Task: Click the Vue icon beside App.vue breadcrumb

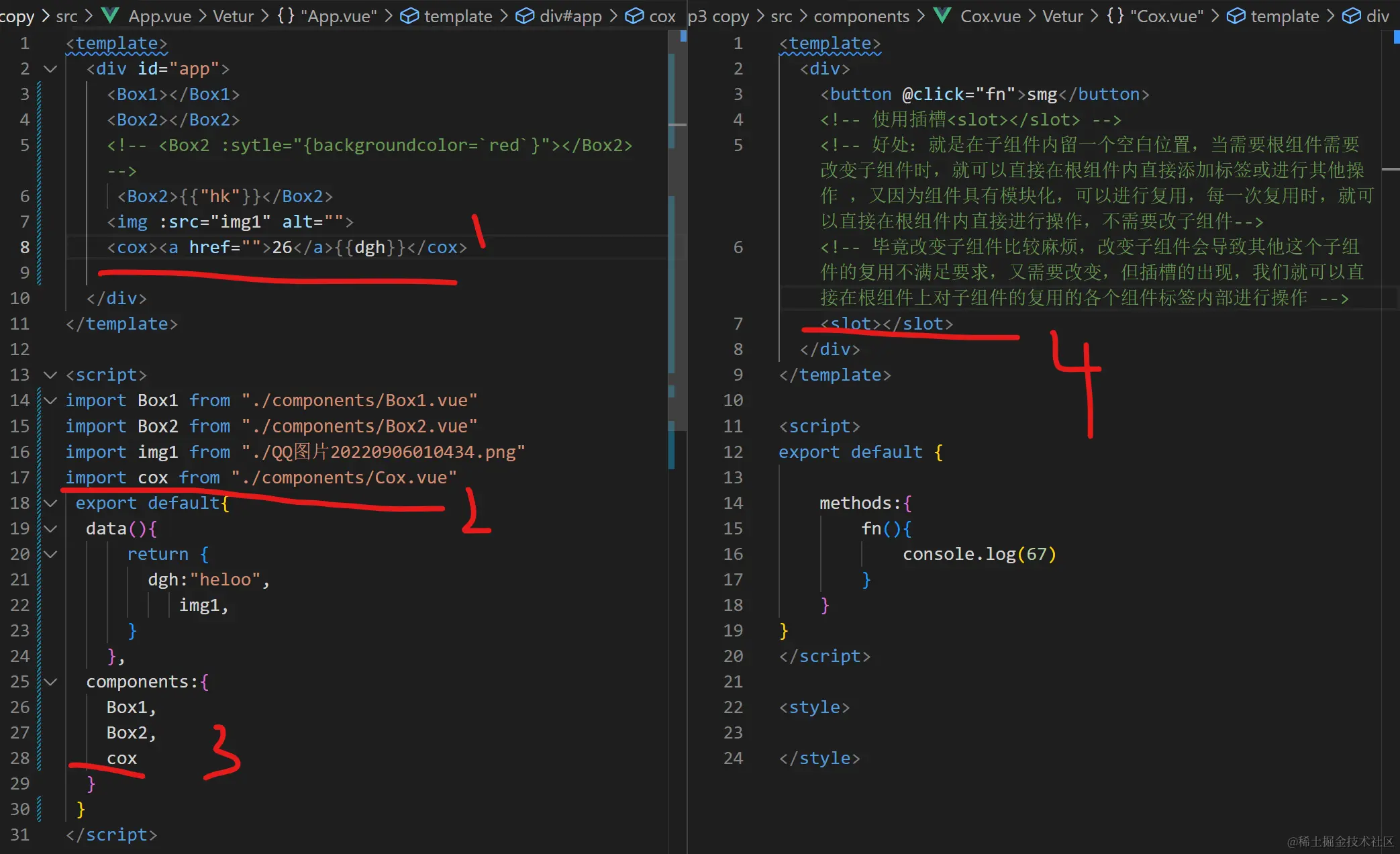Action: tap(109, 15)
